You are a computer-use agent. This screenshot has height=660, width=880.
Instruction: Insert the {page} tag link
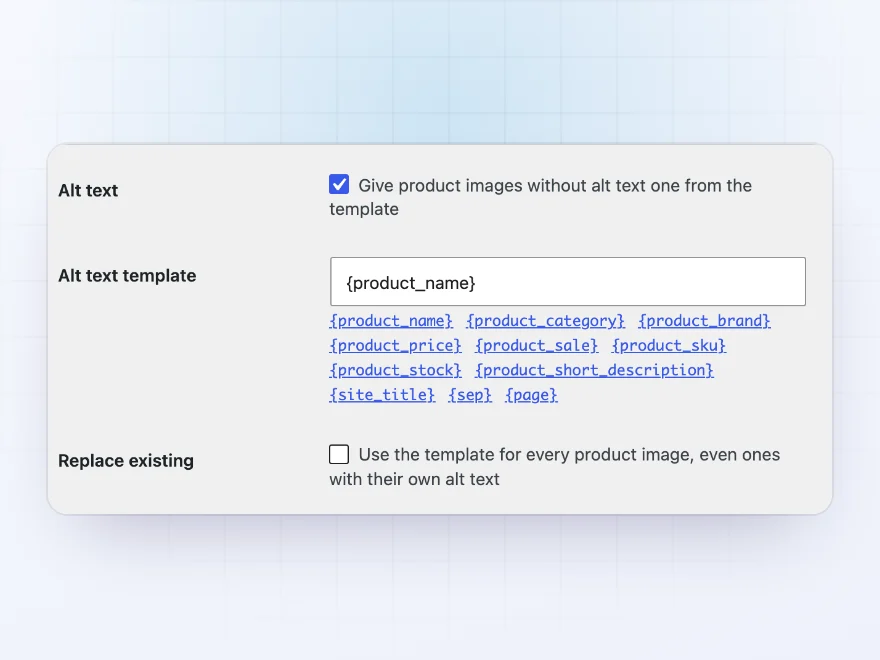(531, 395)
